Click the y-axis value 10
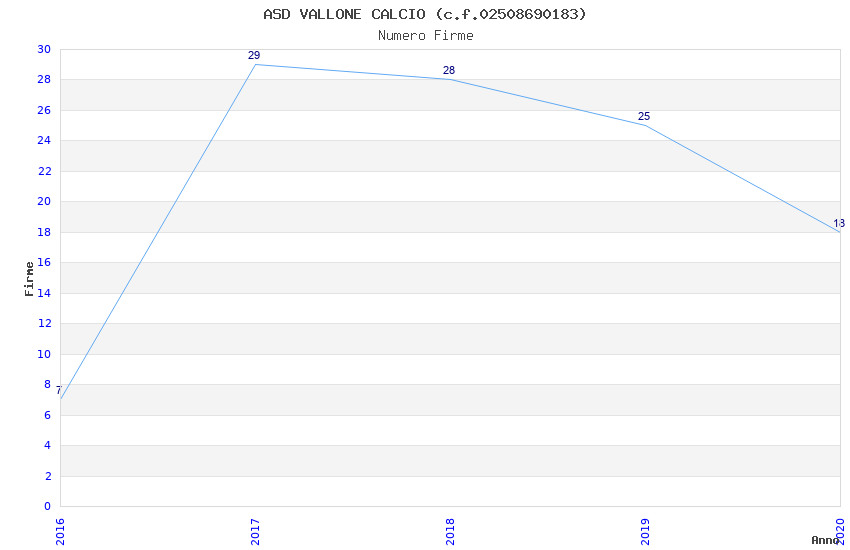The image size is (850, 550). click(x=44, y=354)
